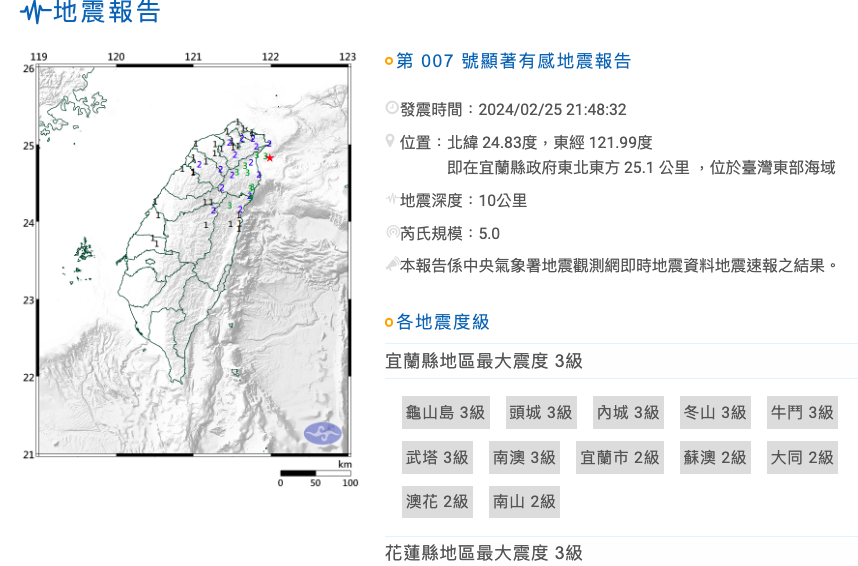
Task: Click the depth value 10公里
Action: [x=503, y=201]
